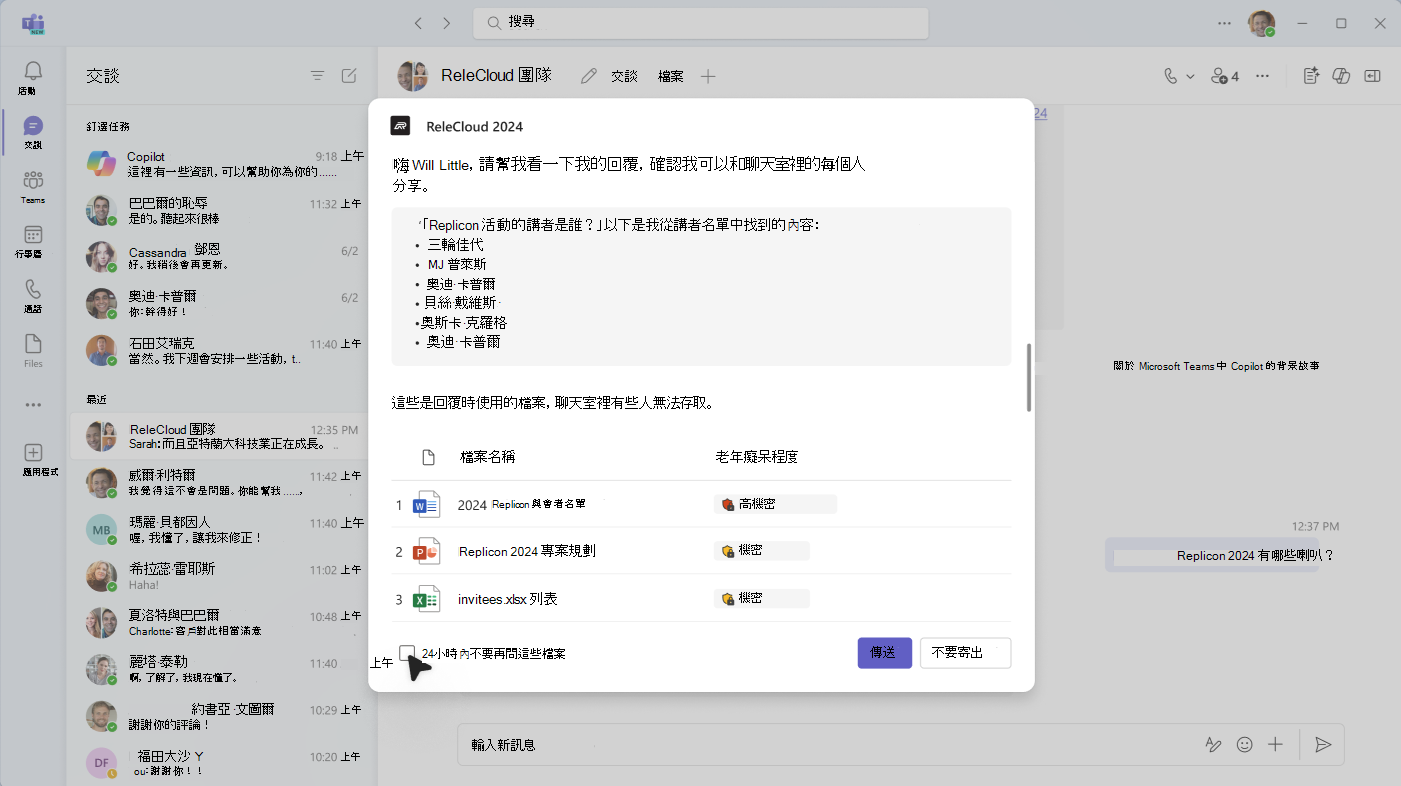The height and width of the screenshot is (786, 1401).
Task: Start a new chat with compose icon
Action: (349, 75)
